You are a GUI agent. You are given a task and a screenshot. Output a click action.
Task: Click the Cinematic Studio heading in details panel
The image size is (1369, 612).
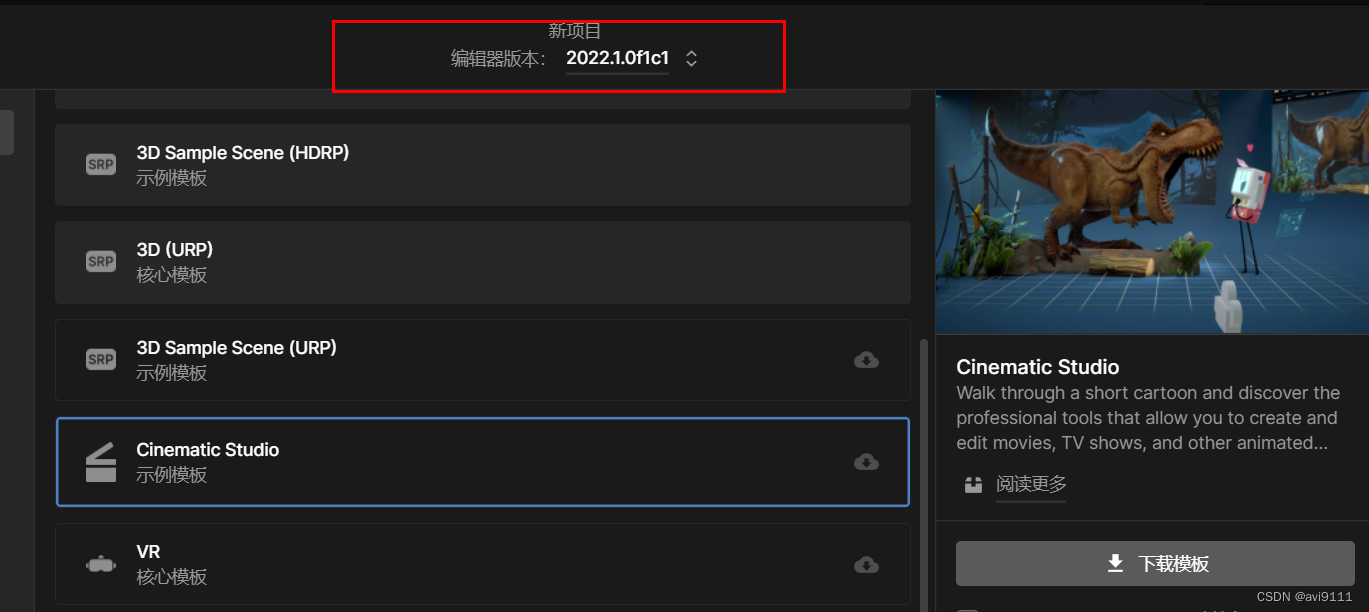(1038, 367)
